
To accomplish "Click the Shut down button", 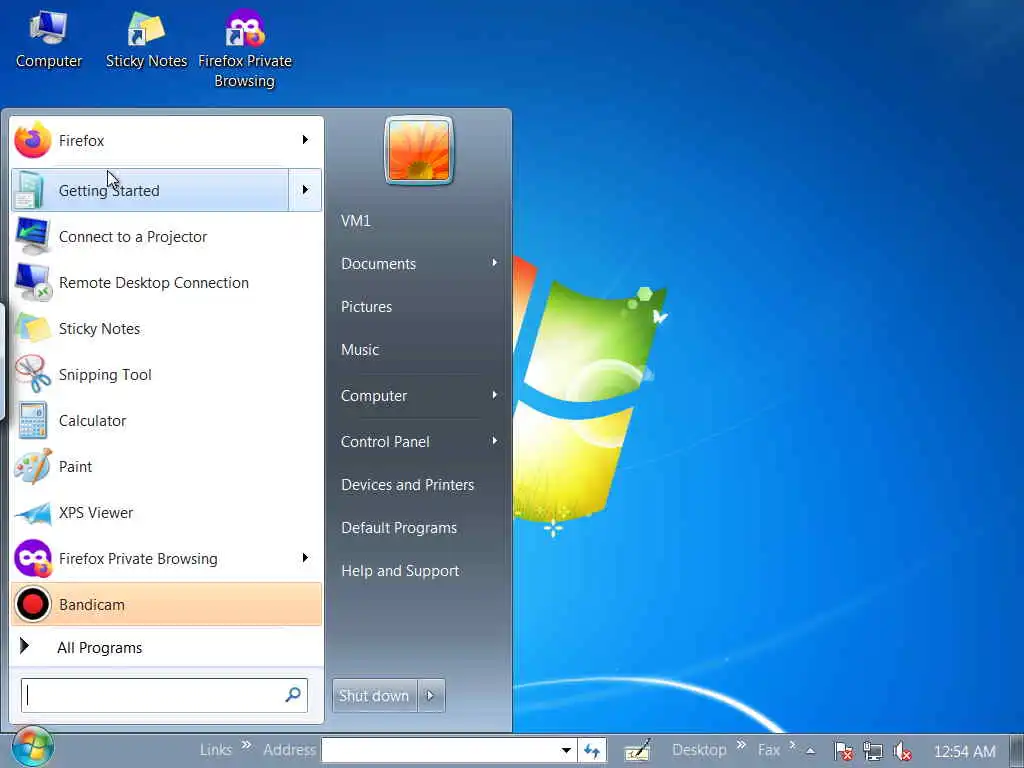I will pyautogui.click(x=375, y=696).
